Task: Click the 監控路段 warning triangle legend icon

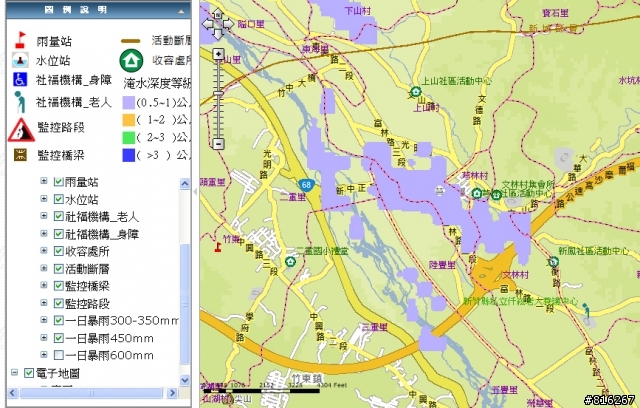Action: [21, 130]
